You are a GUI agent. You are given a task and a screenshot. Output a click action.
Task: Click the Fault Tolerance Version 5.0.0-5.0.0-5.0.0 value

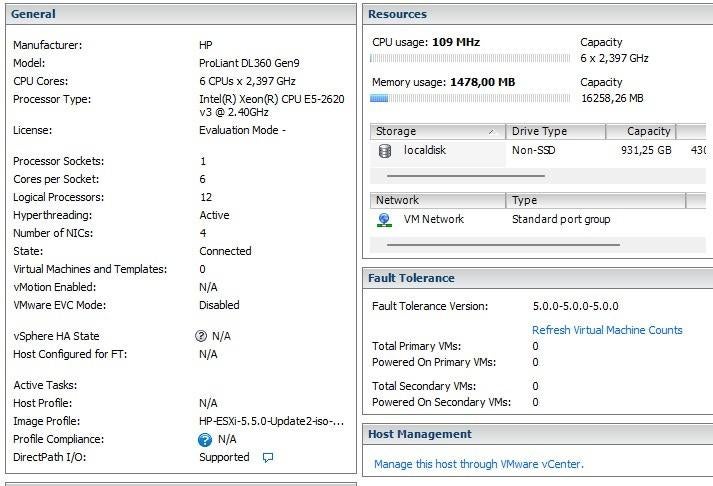click(x=575, y=306)
